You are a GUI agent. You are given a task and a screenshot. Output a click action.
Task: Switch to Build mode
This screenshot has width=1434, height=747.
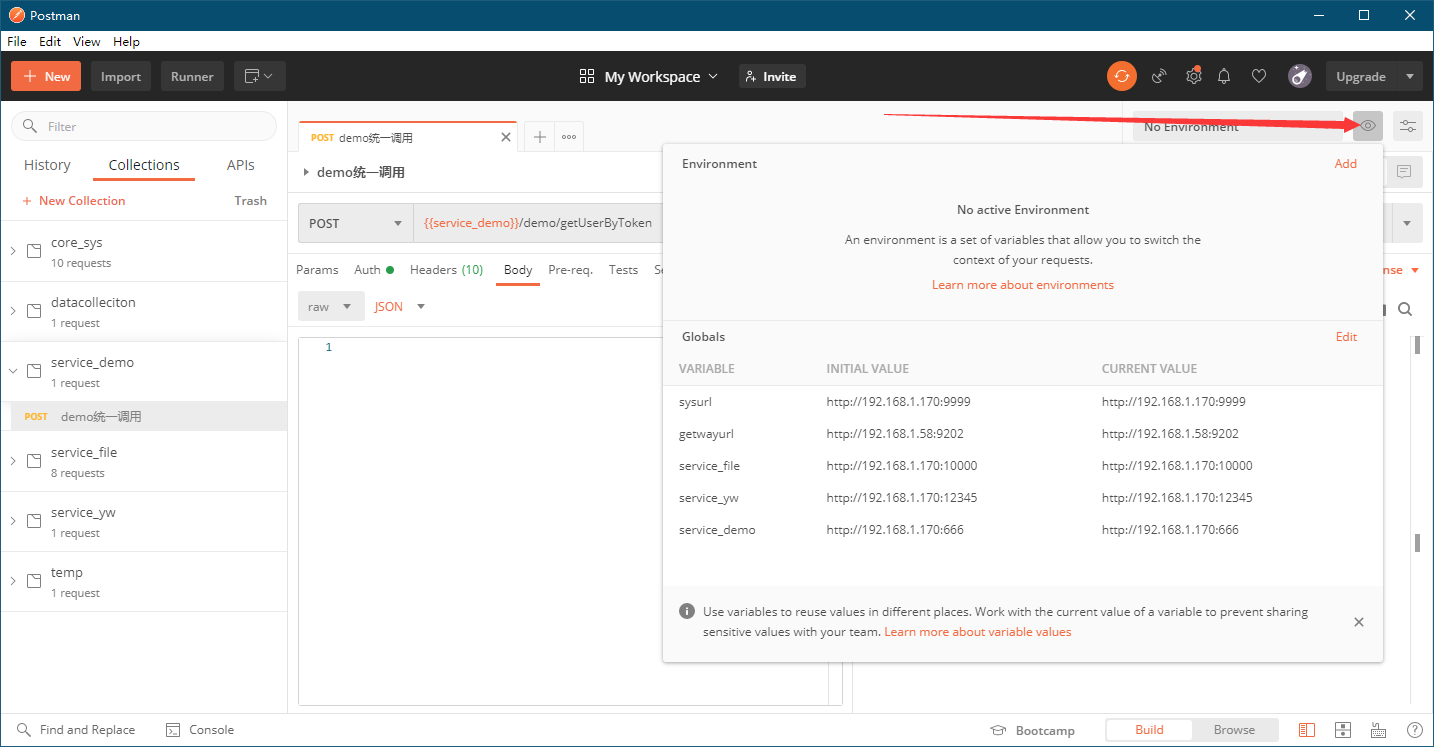1149,730
